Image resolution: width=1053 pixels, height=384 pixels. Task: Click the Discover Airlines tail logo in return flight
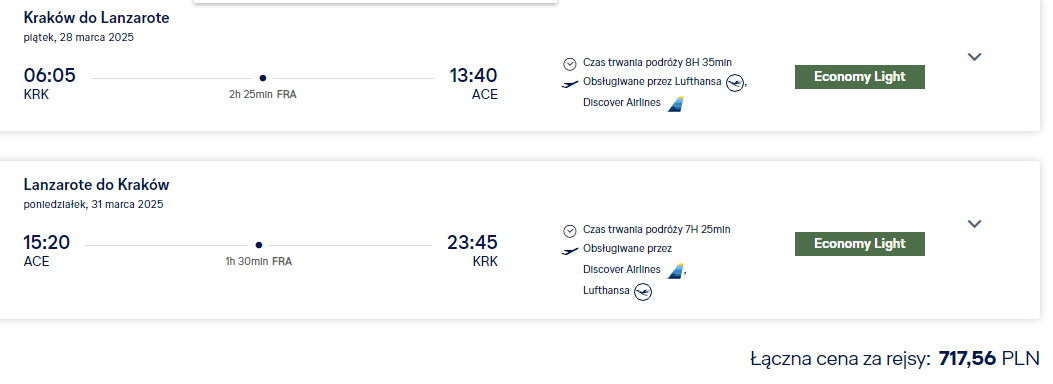coord(675,271)
